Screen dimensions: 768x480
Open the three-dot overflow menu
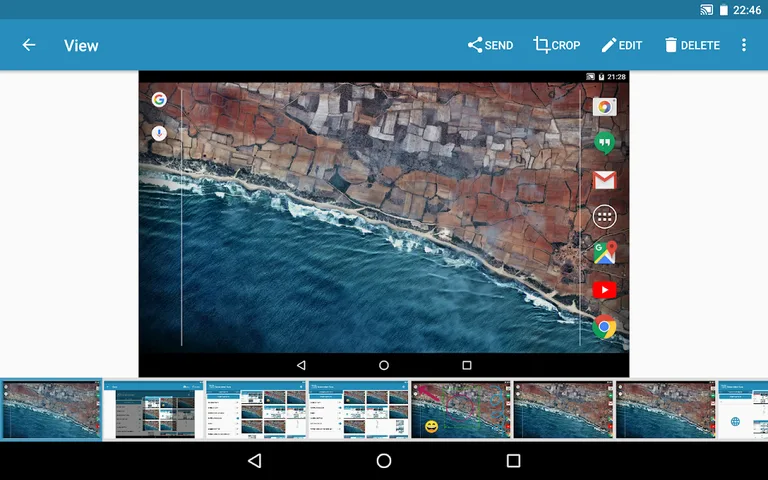pyautogui.click(x=744, y=45)
